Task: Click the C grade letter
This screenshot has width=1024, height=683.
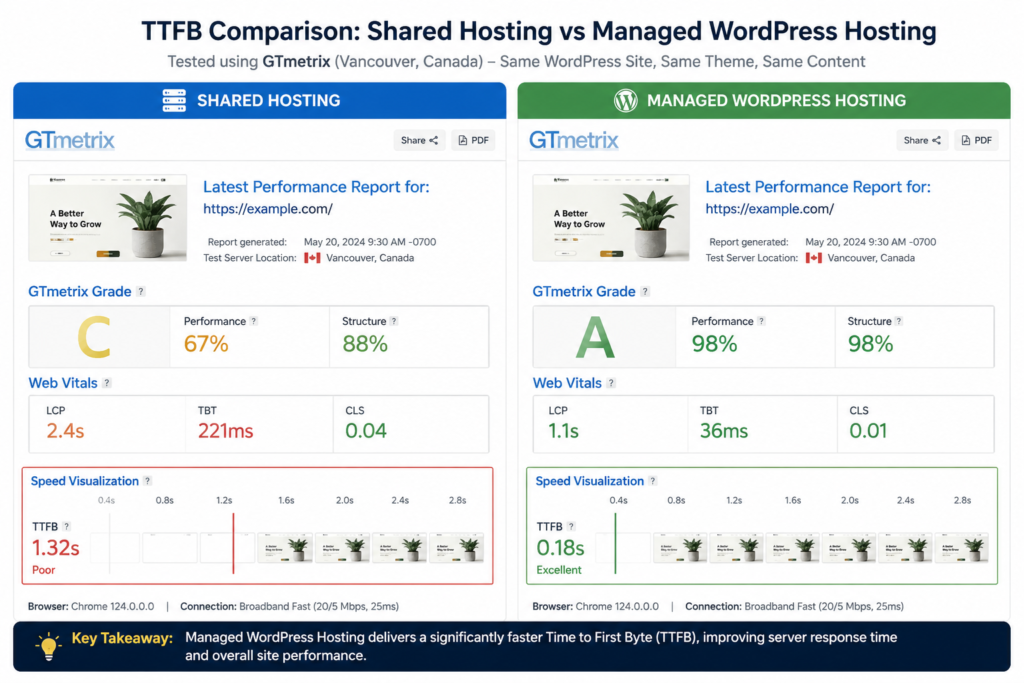Action: [94, 338]
